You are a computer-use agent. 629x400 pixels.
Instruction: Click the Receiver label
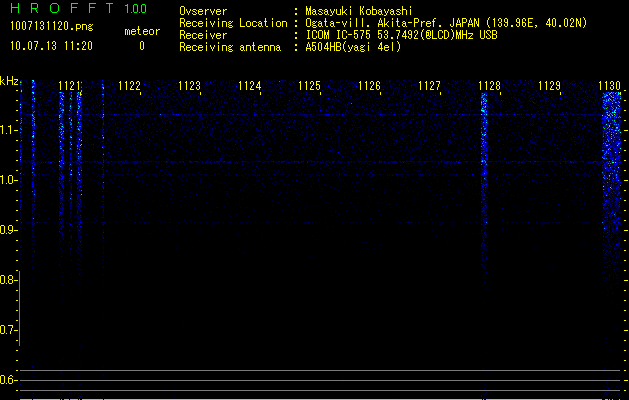pos(203,35)
